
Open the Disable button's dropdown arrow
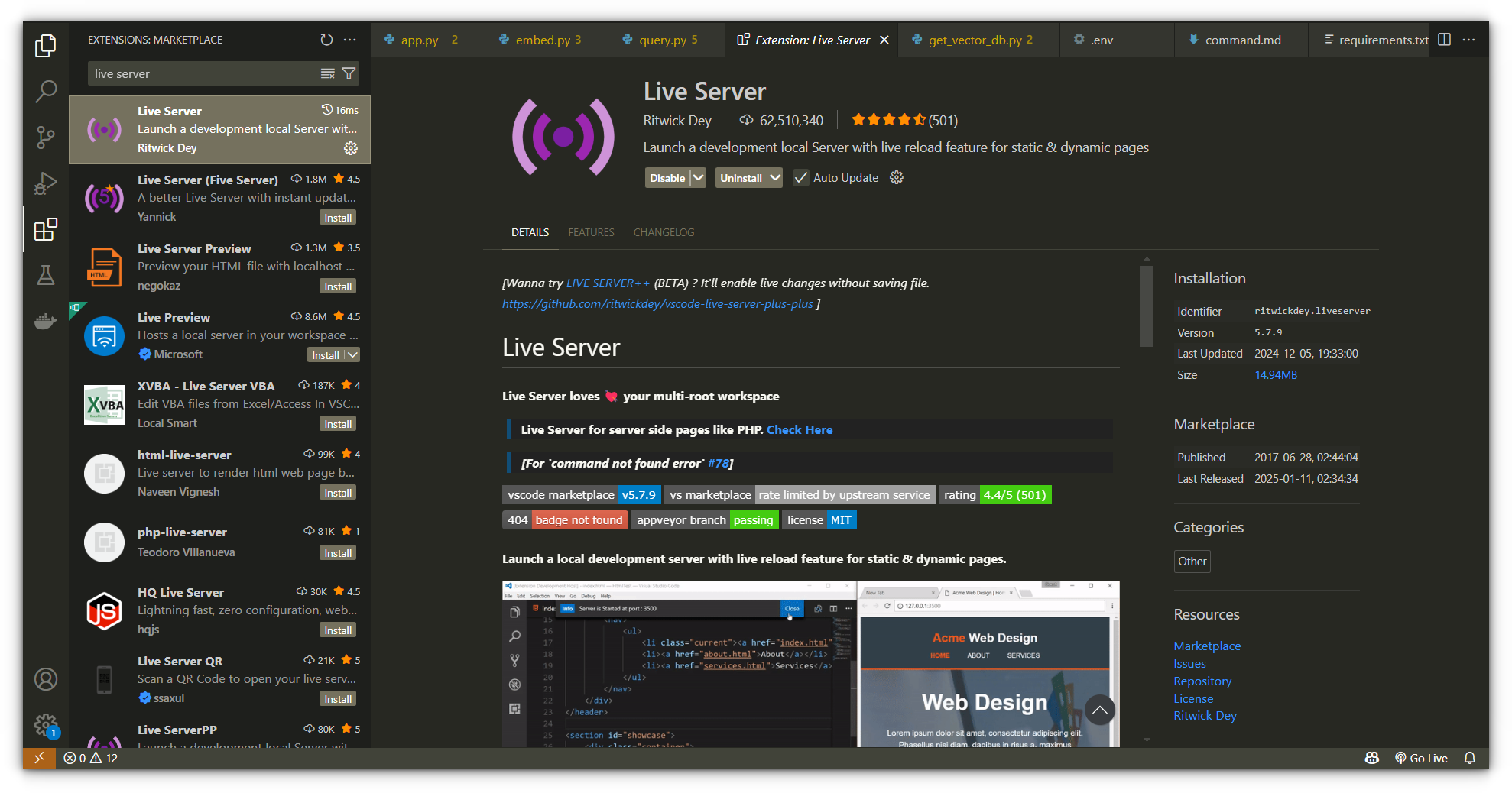pyautogui.click(x=698, y=177)
